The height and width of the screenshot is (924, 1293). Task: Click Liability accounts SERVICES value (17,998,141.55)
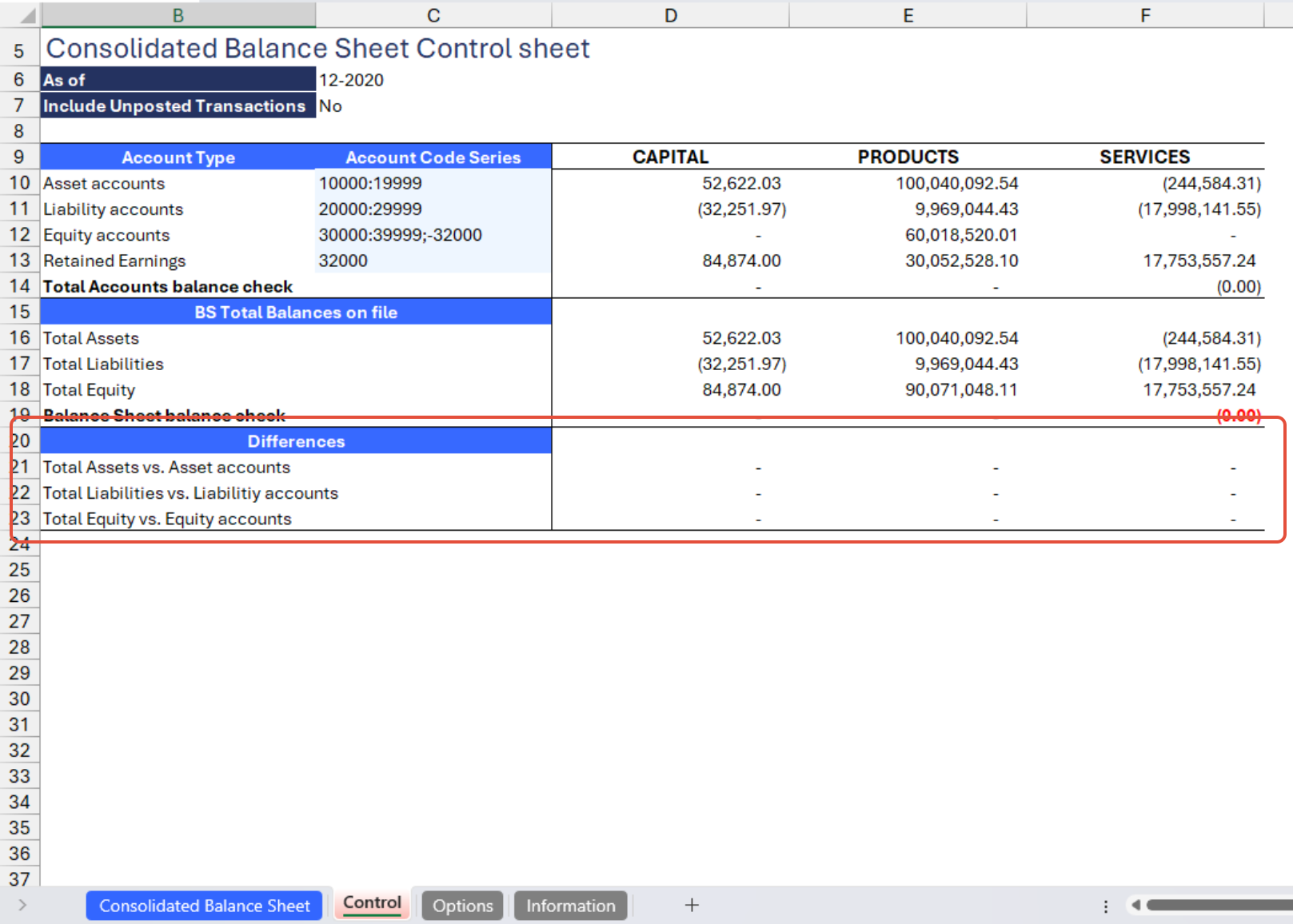pos(1199,209)
